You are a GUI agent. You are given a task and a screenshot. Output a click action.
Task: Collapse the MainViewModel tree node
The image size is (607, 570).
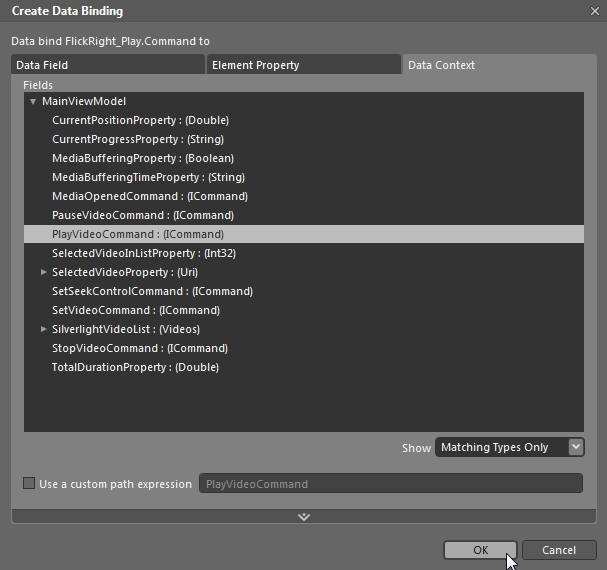(x=33, y=101)
